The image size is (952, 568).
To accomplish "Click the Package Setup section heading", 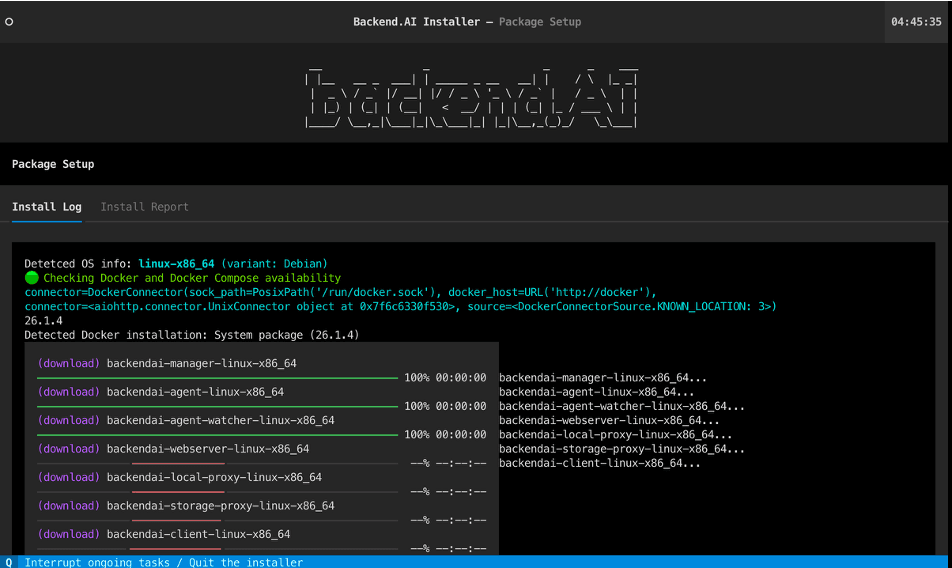I will point(53,164).
